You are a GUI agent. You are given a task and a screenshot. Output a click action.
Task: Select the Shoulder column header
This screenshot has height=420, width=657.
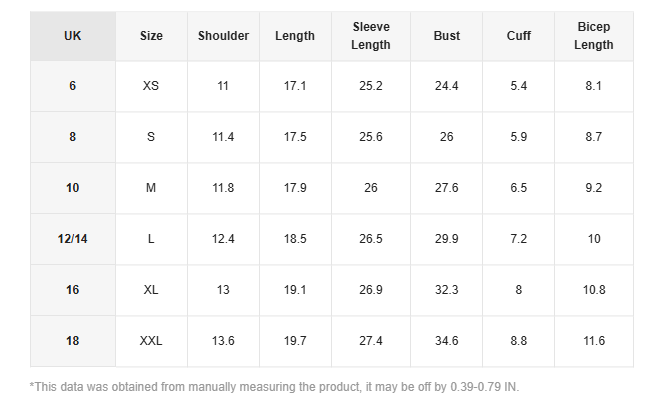click(x=223, y=36)
